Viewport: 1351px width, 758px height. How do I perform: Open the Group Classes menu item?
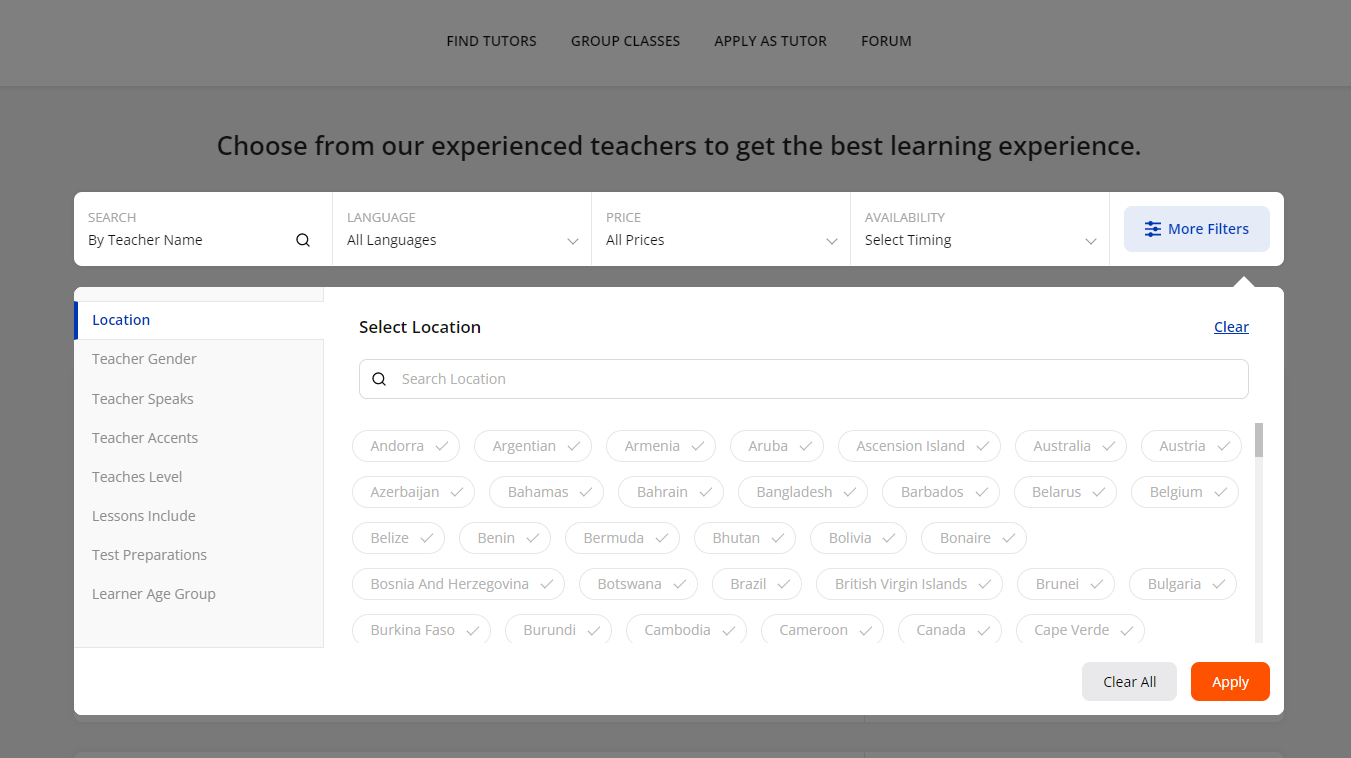click(x=625, y=41)
